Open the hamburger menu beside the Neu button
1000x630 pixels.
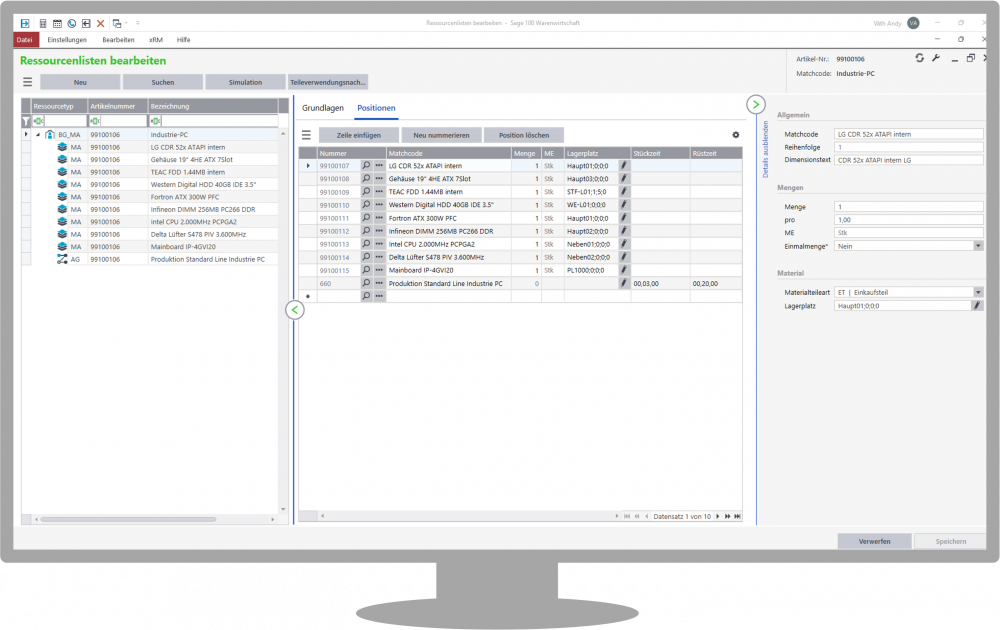tap(28, 82)
